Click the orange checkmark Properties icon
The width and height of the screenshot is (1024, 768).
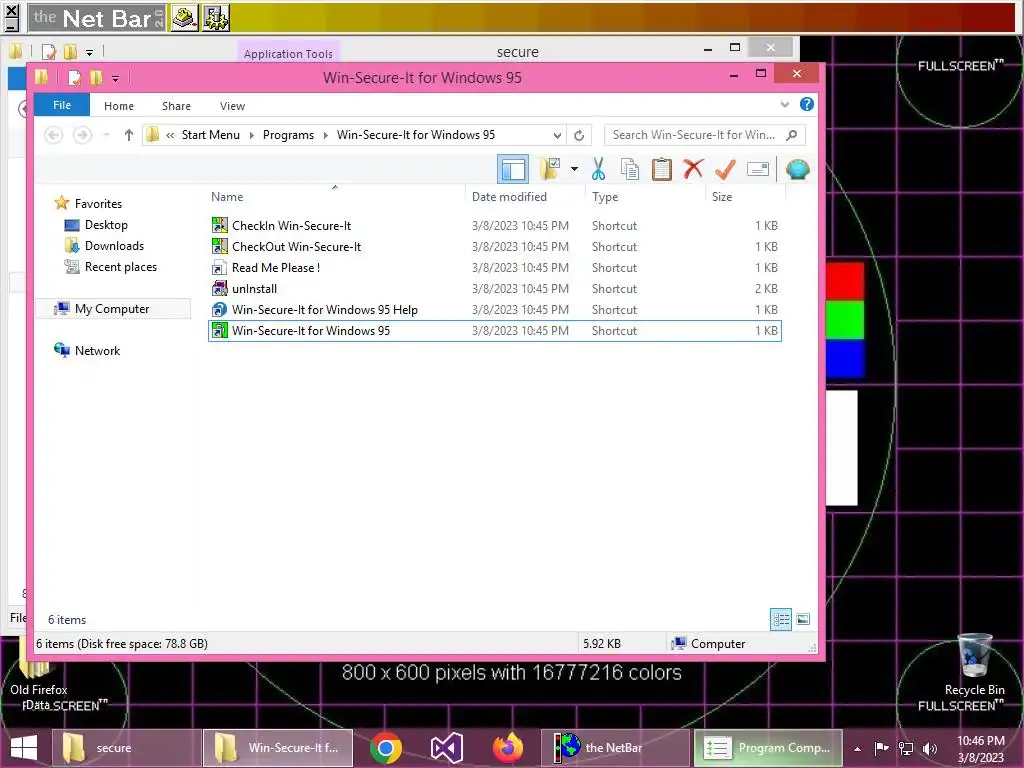pyautogui.click(x=725, y=169)
